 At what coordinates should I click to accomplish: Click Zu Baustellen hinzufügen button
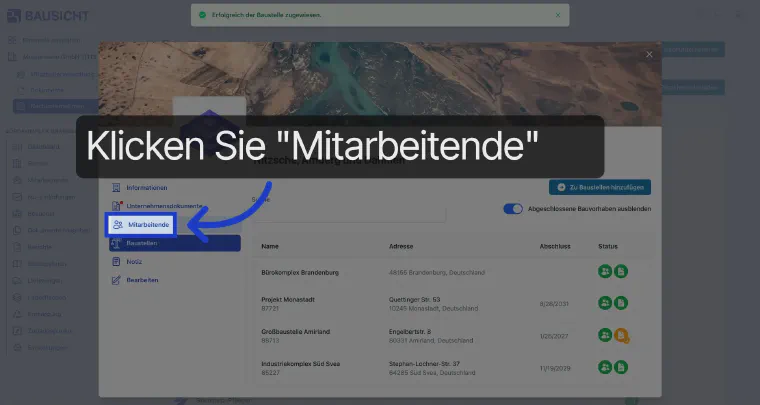600,187
